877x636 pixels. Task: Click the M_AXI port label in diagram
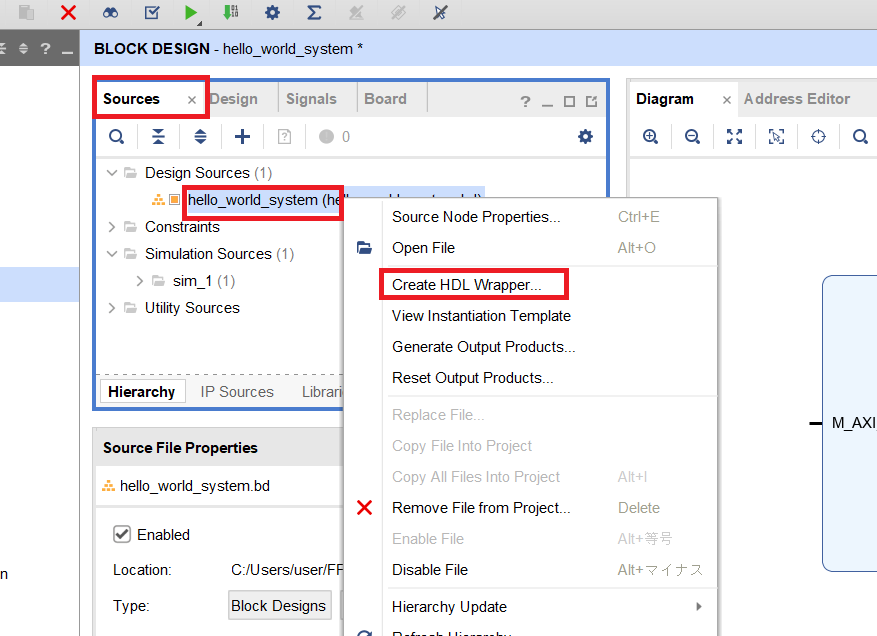[x=854, y=423]
